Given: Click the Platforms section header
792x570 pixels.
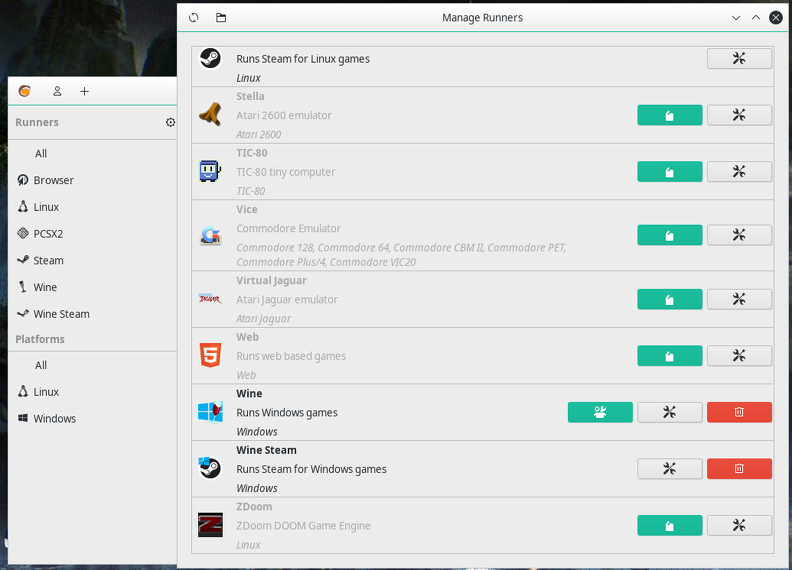Looking at the screenshot, I should 40,339.
